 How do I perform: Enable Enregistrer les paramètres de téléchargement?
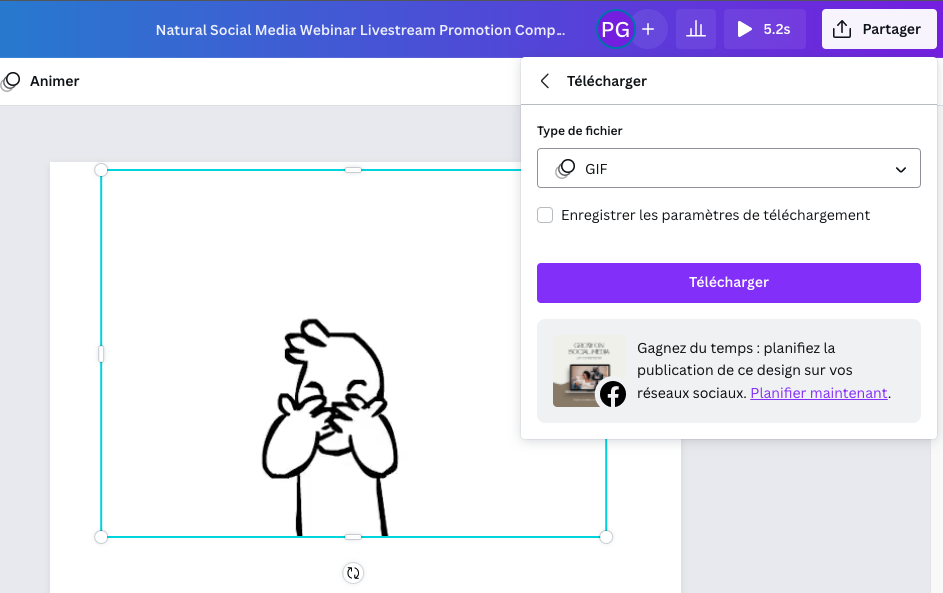(x=545, y=215)
